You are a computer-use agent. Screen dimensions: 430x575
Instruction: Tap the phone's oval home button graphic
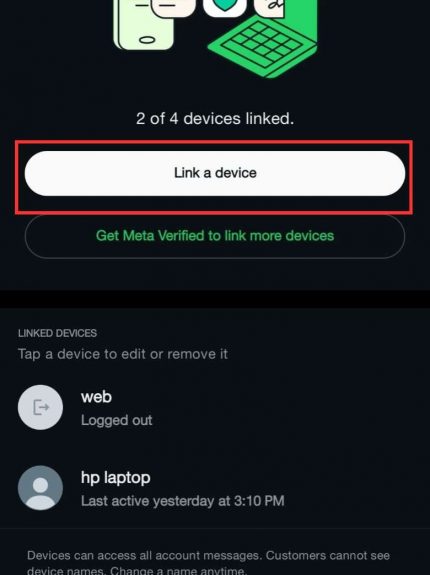(147, 40)
